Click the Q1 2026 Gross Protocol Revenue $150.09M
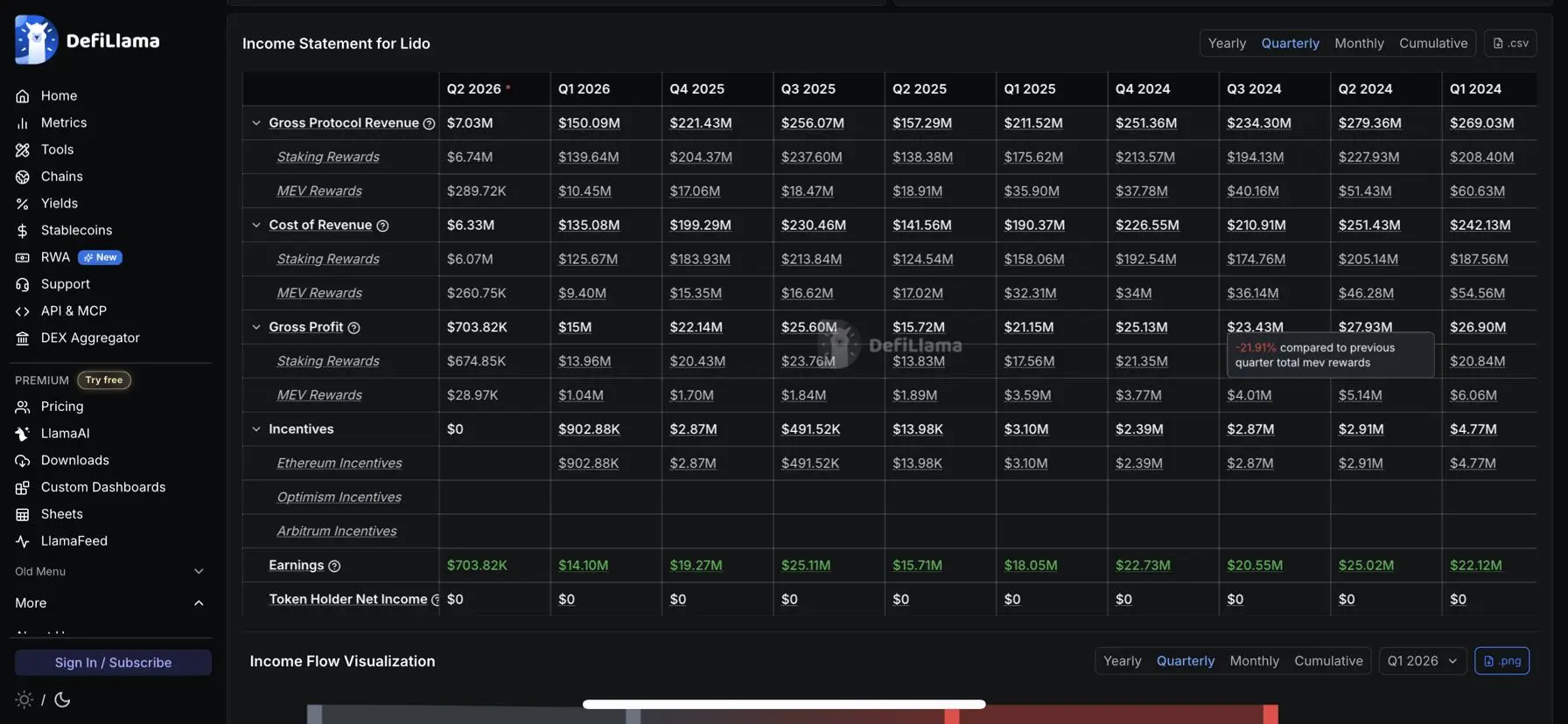This screenshot has height=724, width=1568. point(589,123)
